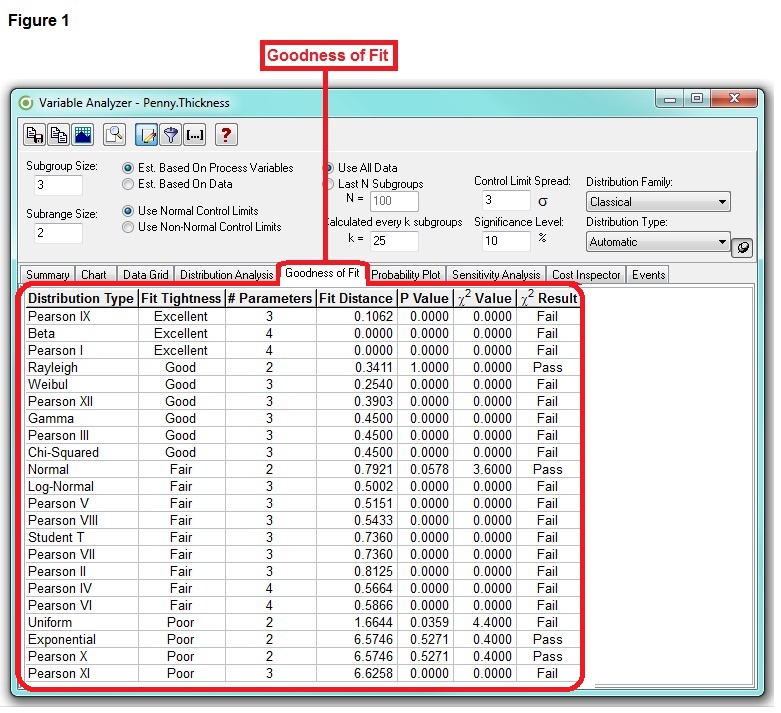Select the Gamma distribution row
Image resolution: width=781 pixels, height=713 pixels.
point(303,419)
